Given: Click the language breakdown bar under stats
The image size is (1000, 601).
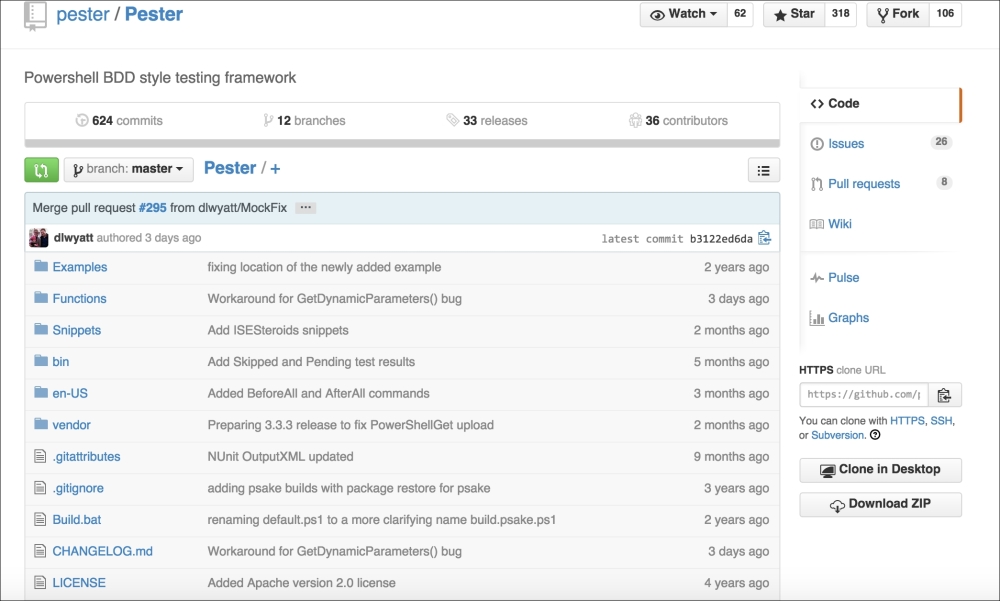Looking at the screenshot, I should [402, 144].
